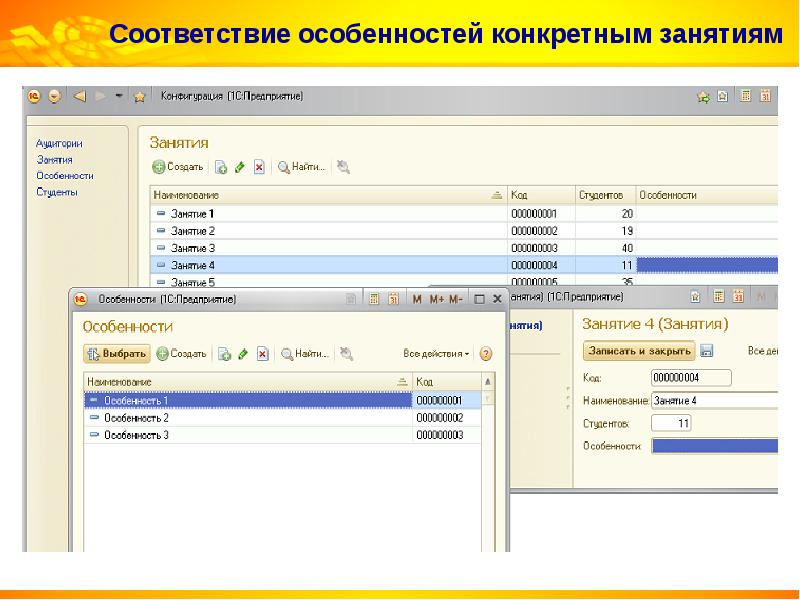Click the edit pencil in Занятия toolbar
Image resolution: width=800 pixels, height=600 pixels.
(x=240, y=168)
